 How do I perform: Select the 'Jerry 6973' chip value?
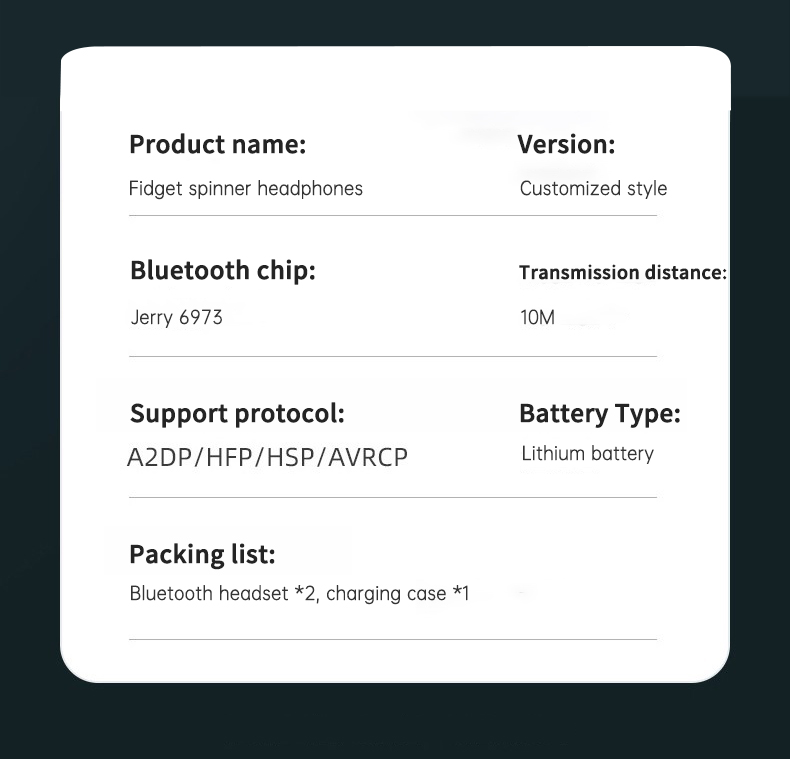[x=176, y=318]
